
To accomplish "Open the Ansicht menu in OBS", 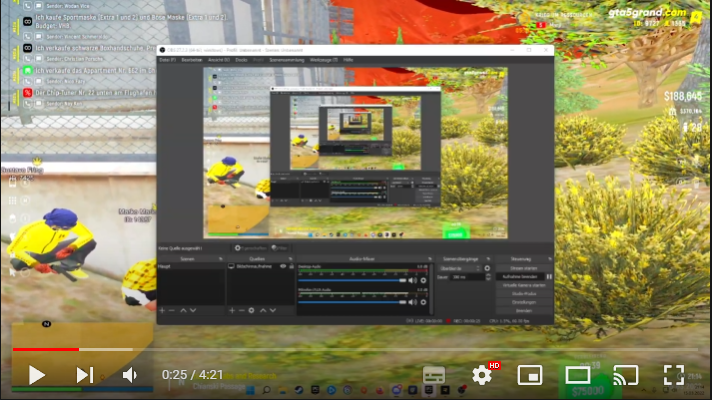I will coord(218,60).
